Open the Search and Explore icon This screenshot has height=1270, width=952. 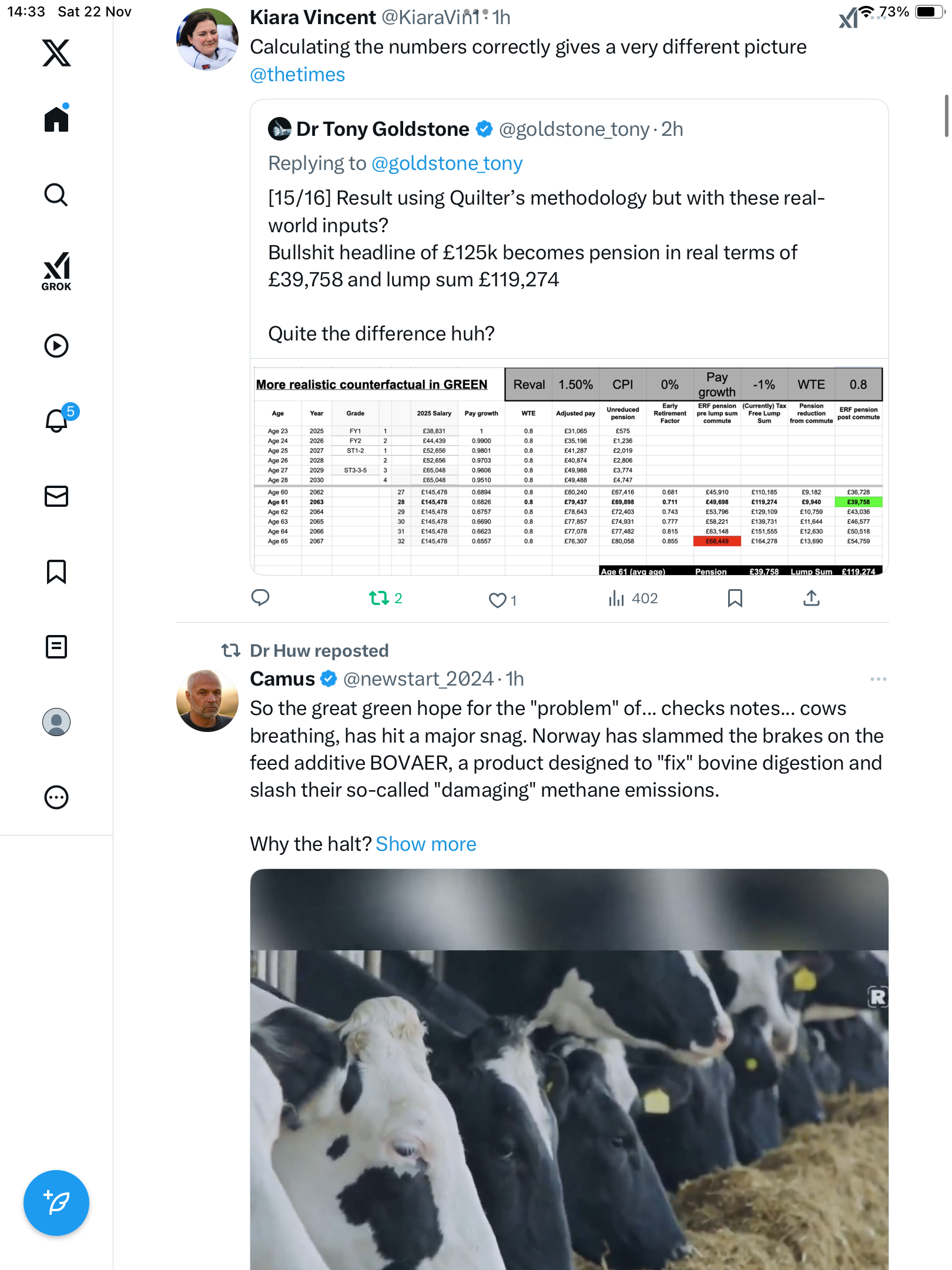pos(56,195)
